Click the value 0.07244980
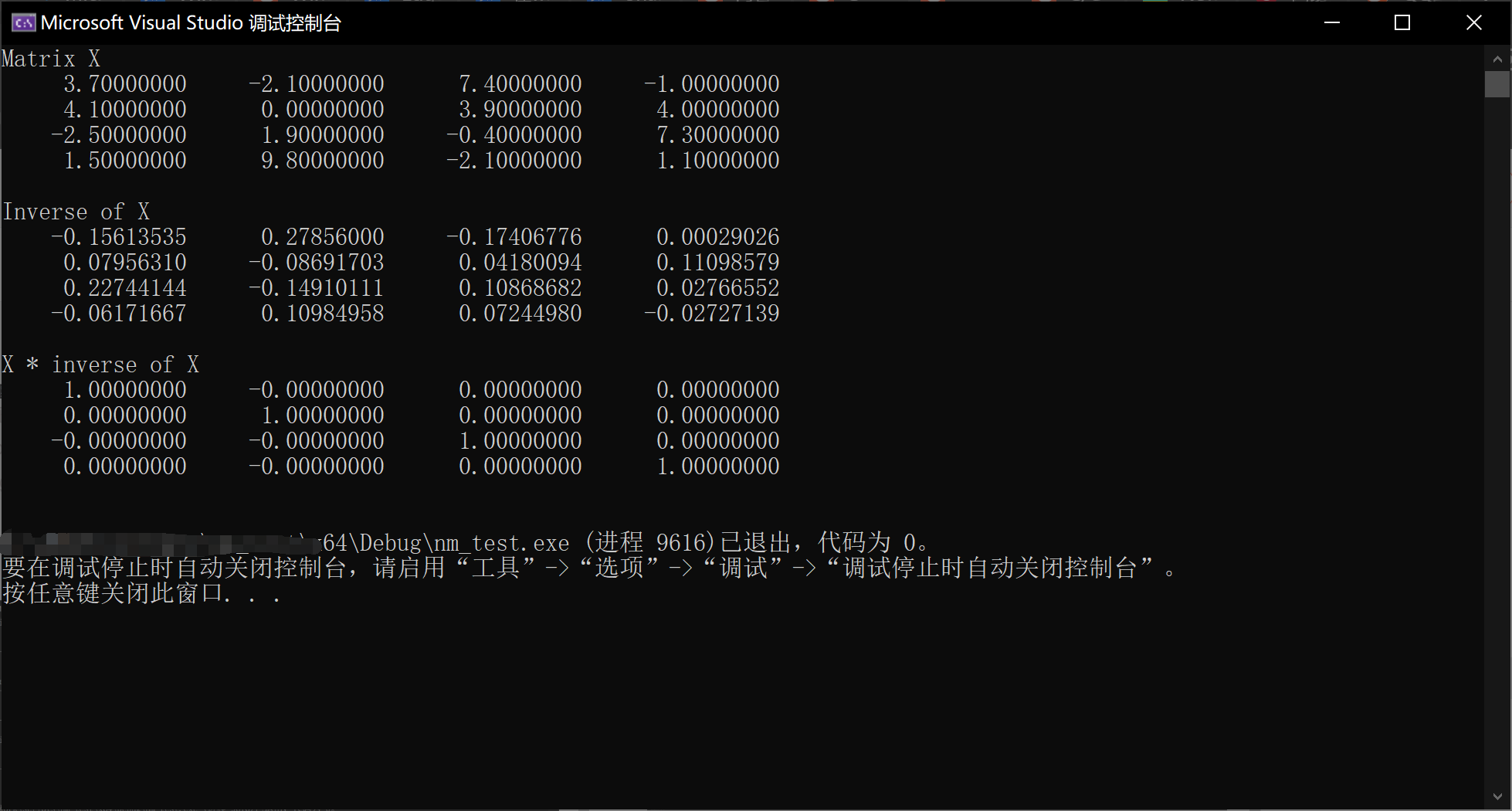Screen dimensions: 1512x811 click(x=520, y=314)
